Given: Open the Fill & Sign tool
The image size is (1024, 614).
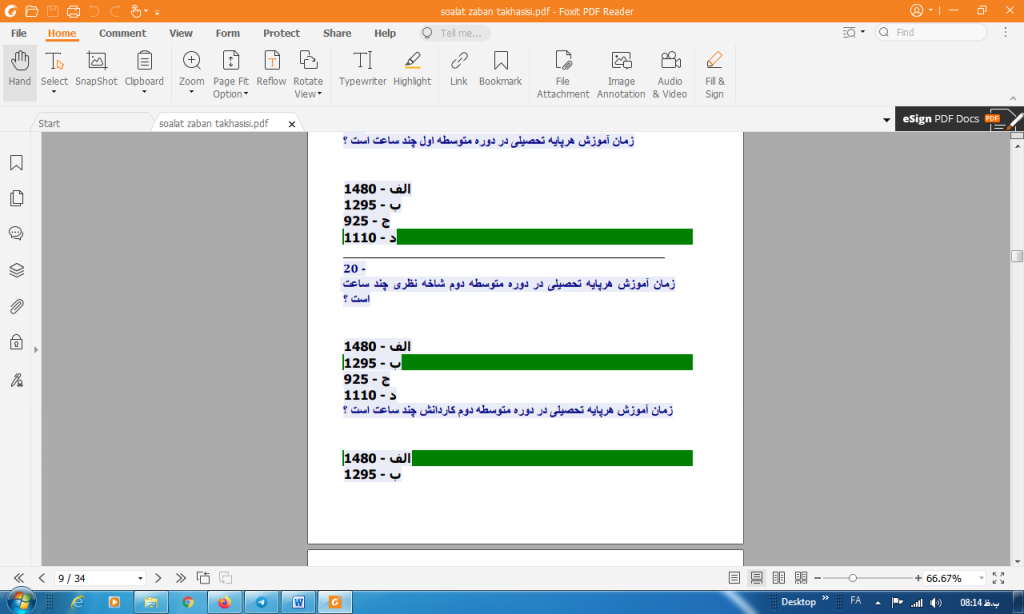Looking at the screenshot, I should [x=714, y=73].
